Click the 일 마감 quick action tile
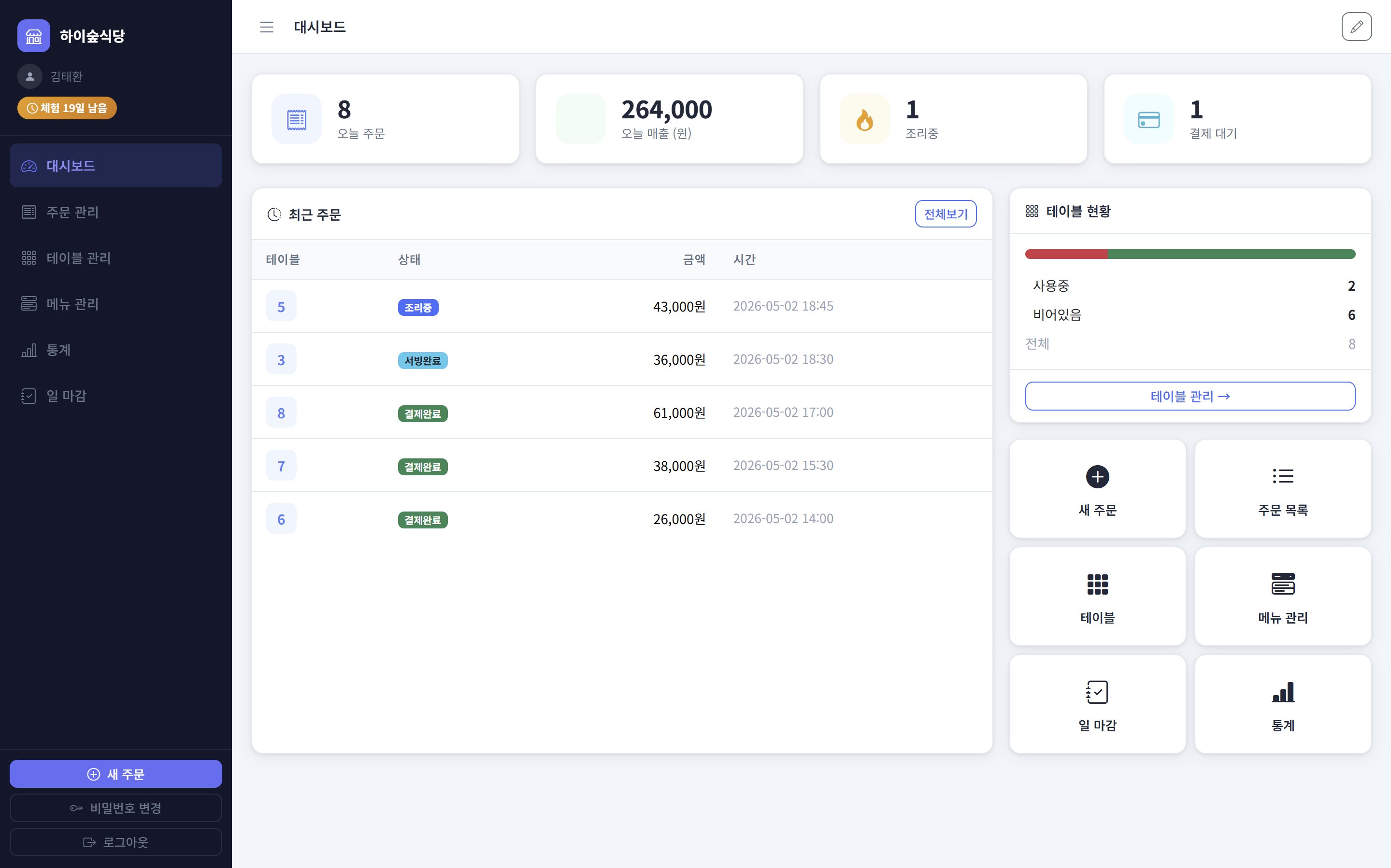 tap(1097, 704)
